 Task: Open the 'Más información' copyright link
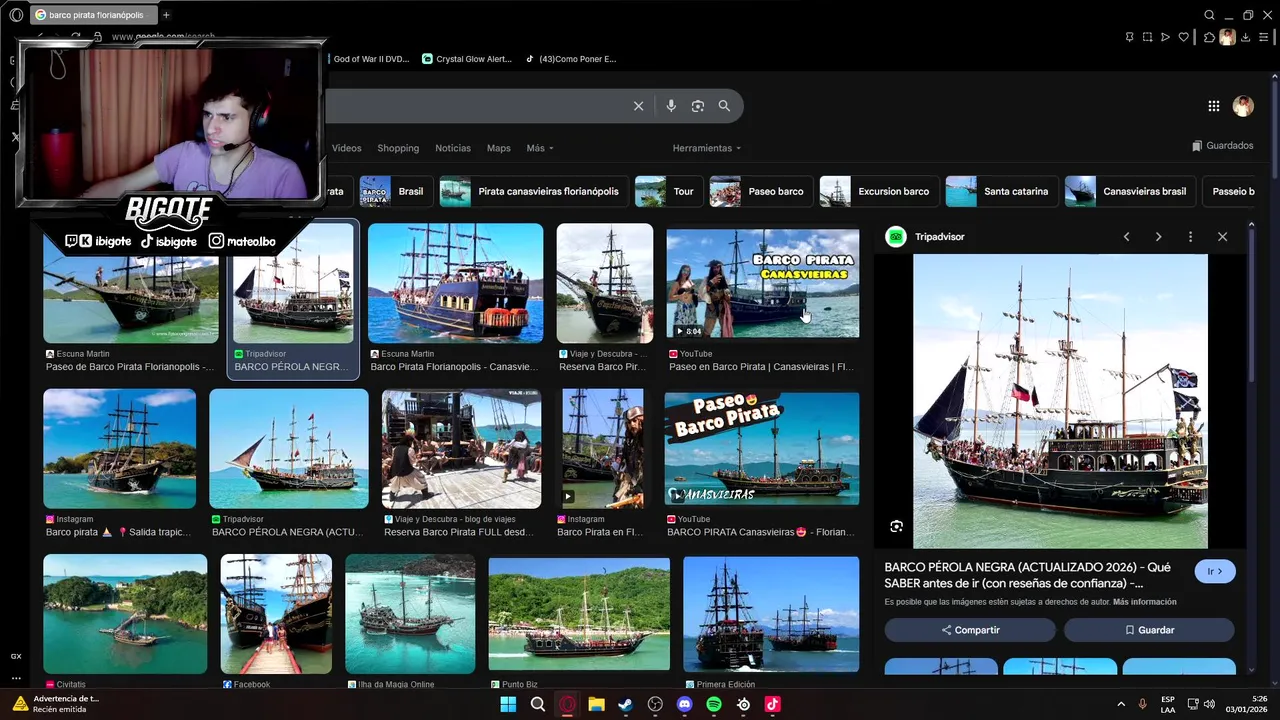tap(1144, 602)
